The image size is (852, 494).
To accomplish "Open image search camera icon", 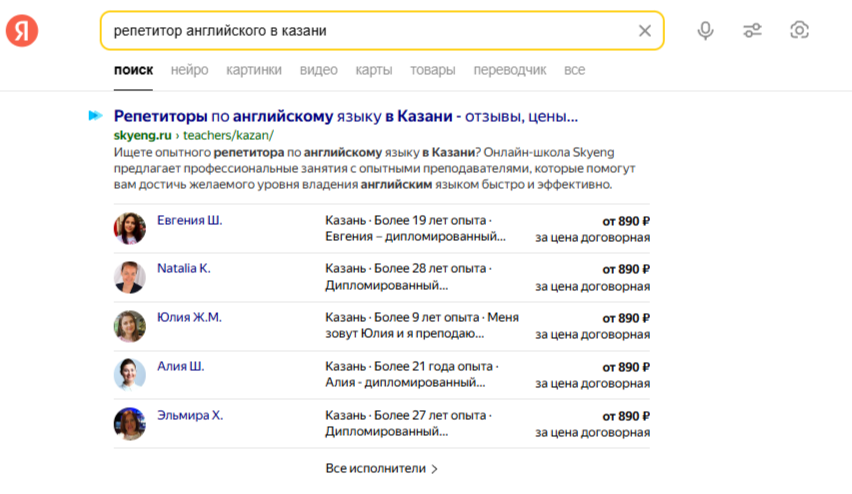I will point(799,31).
